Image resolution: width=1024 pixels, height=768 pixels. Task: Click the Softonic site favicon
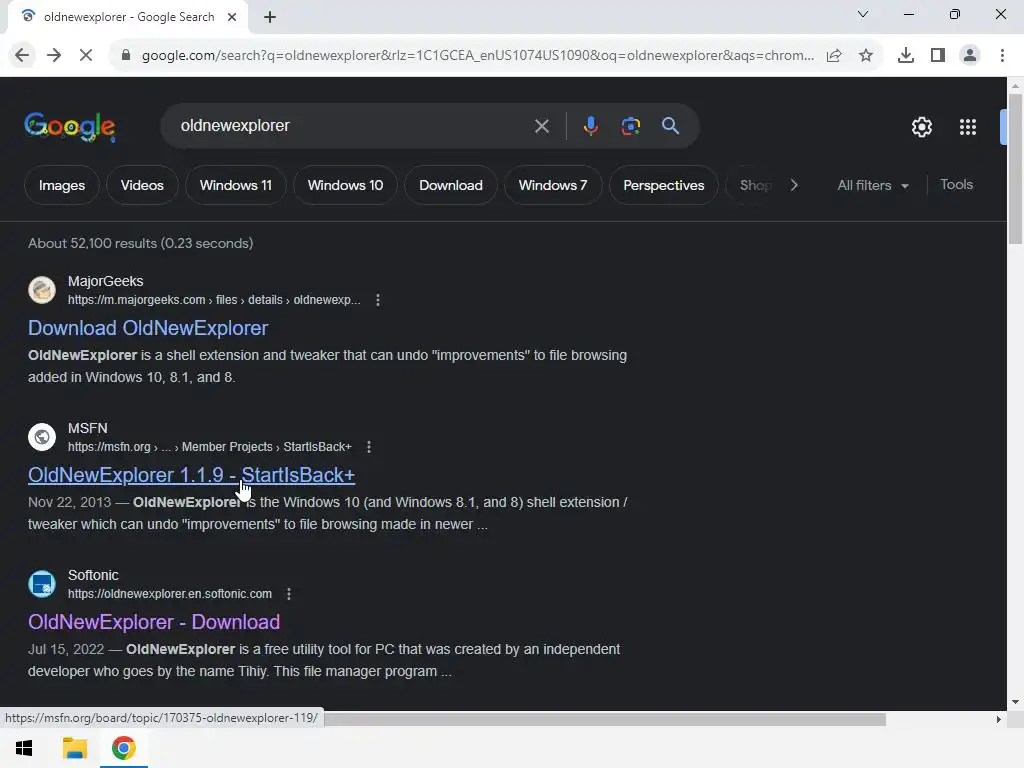pyautogui.click(x=42, y=584)
